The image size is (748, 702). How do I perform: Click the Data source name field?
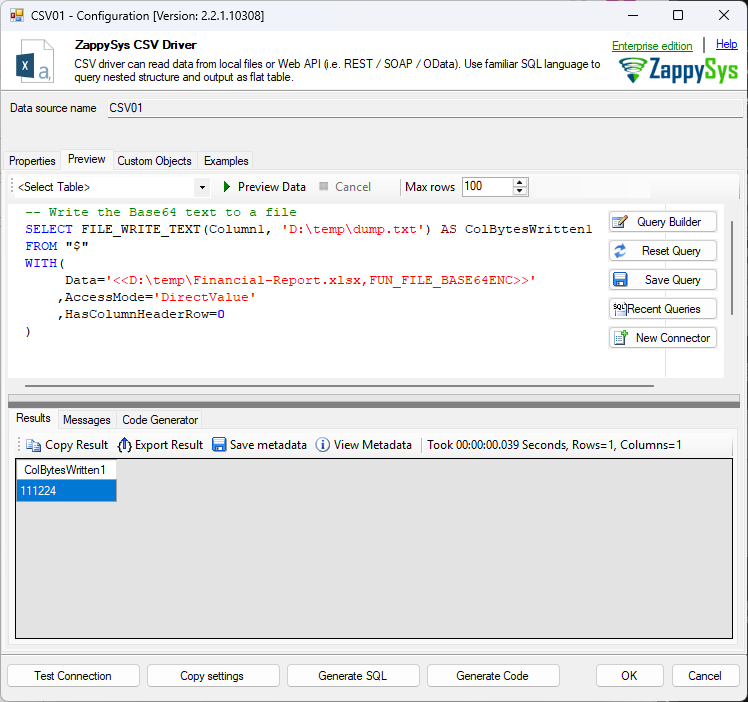(x=425, y=108)
